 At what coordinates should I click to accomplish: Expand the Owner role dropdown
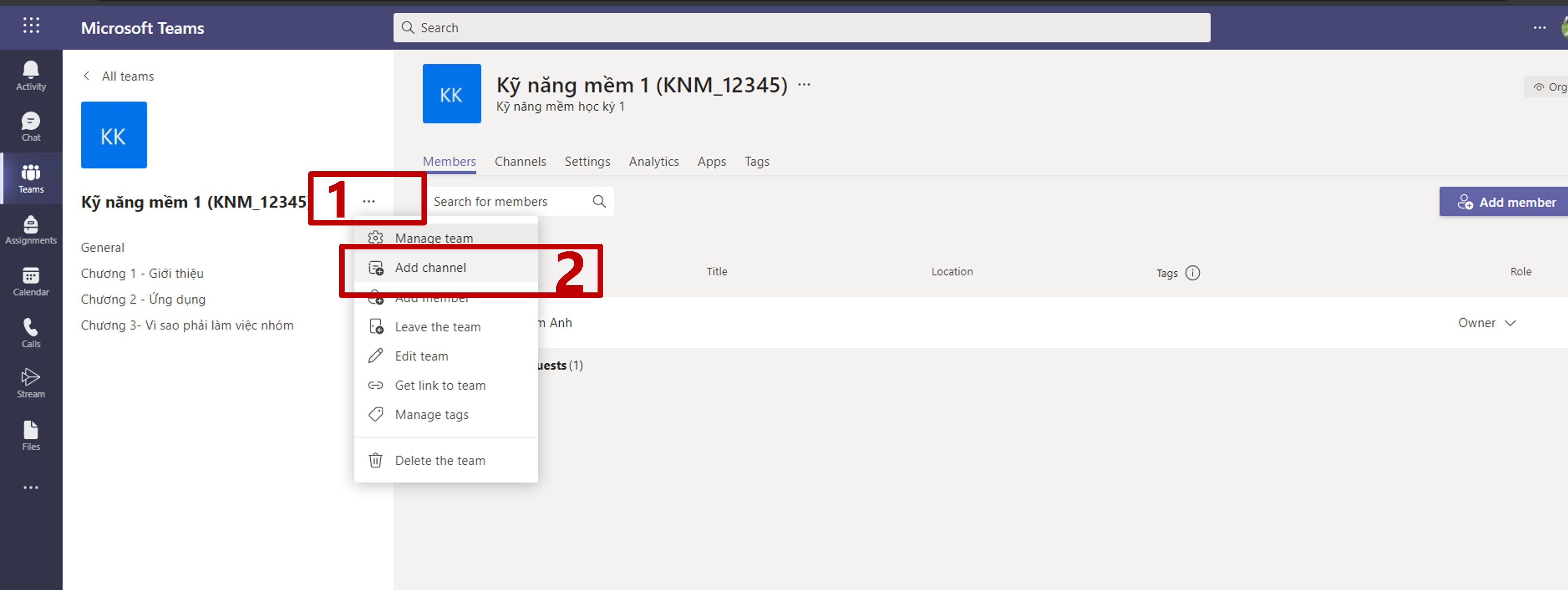pos(1486,323)
